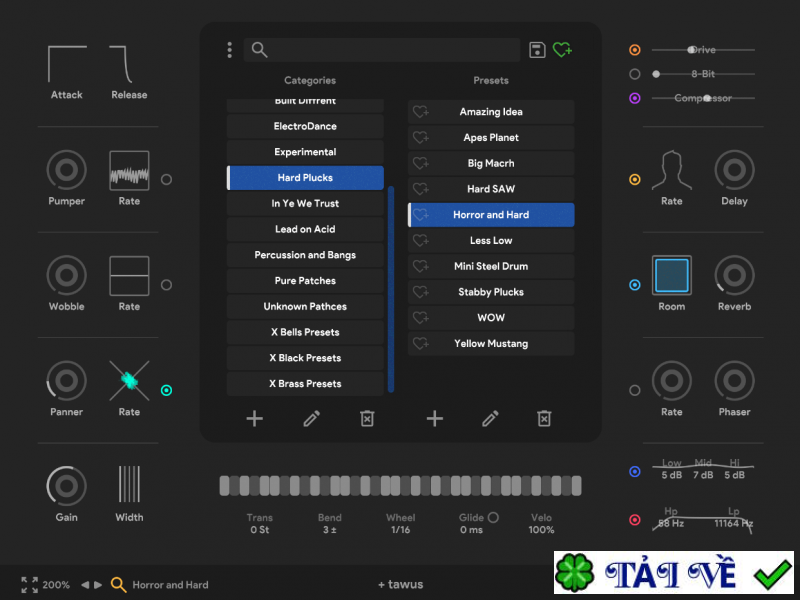This screenshot has width=800, height=600.
Task: Favorite the Less Low preset heart
Action: (421, 240)
